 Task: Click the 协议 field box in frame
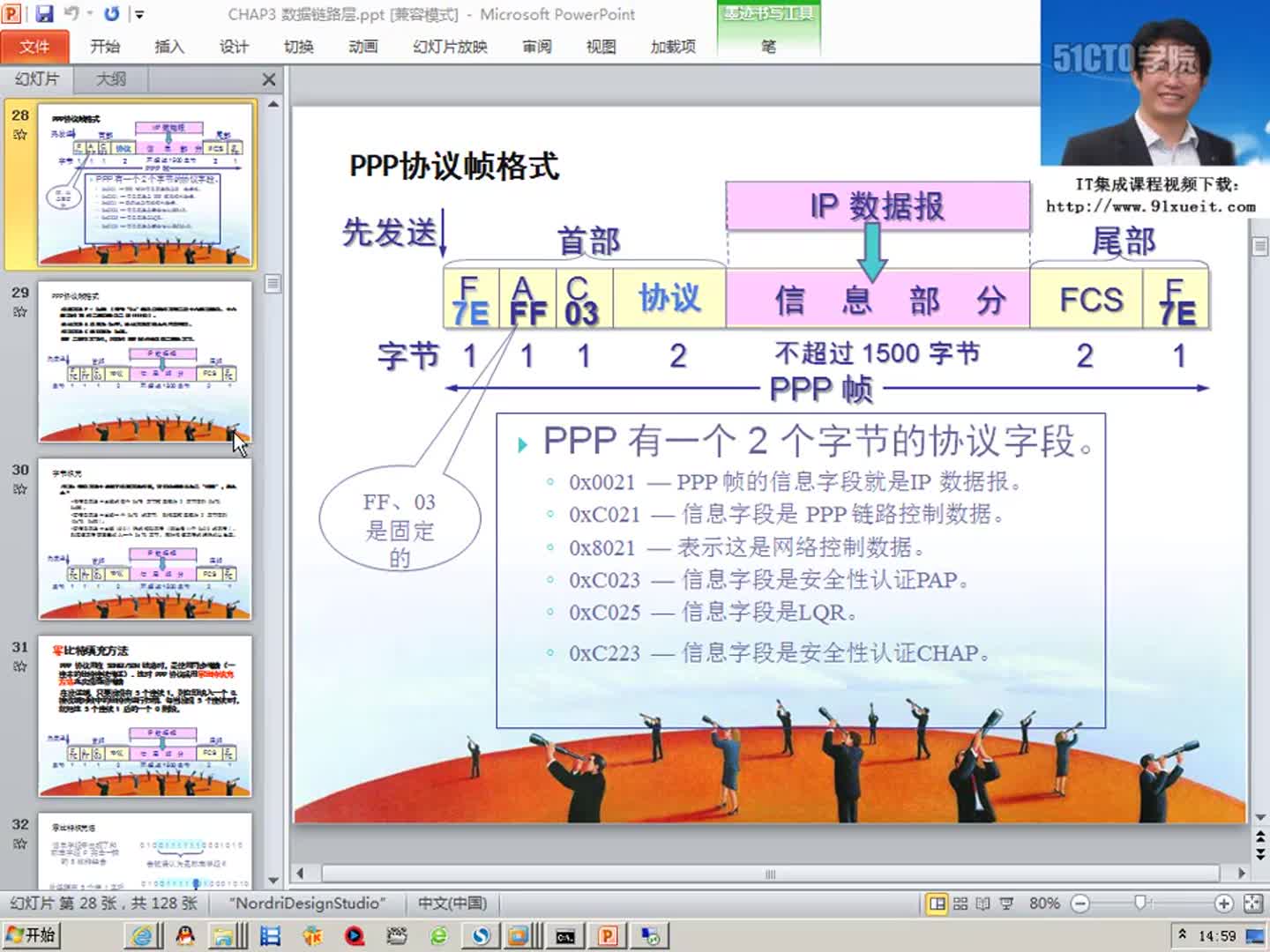click(x=669, y=298)
